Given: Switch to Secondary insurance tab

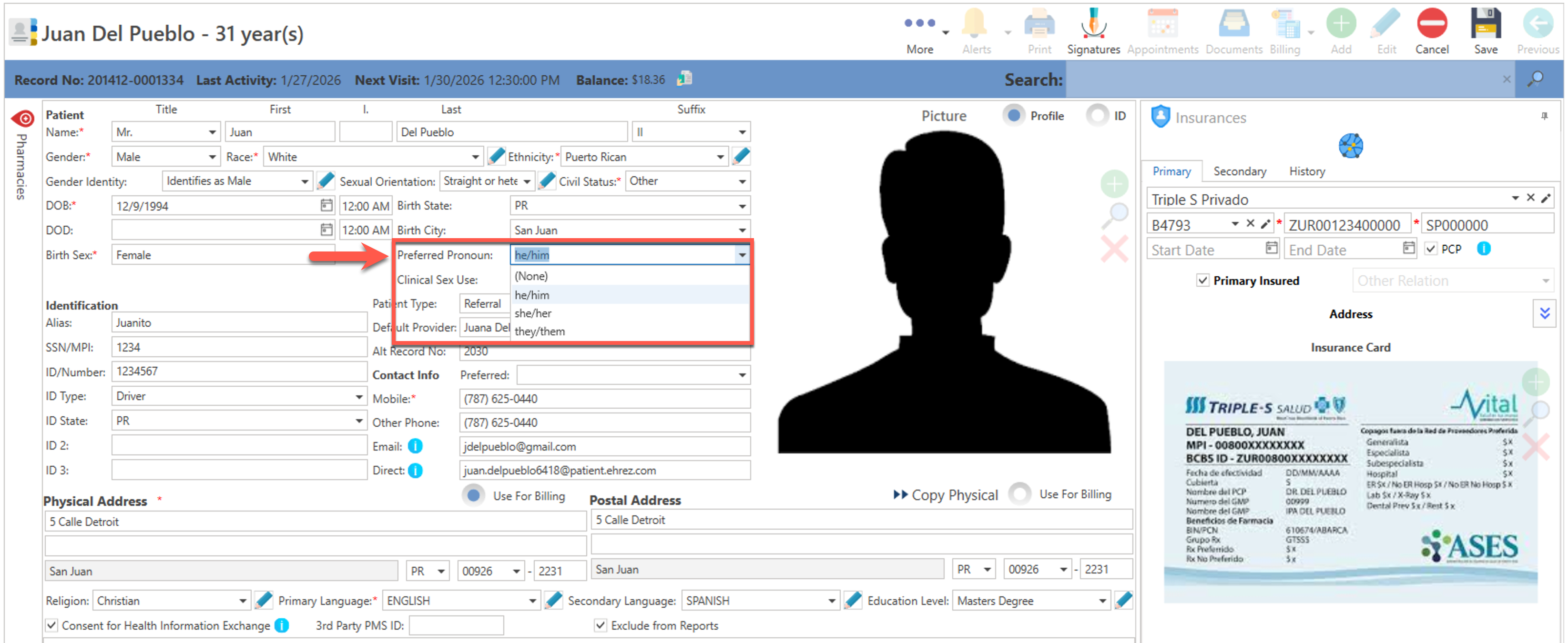Looking at the screenshot, I should (x=1239, y=171).
